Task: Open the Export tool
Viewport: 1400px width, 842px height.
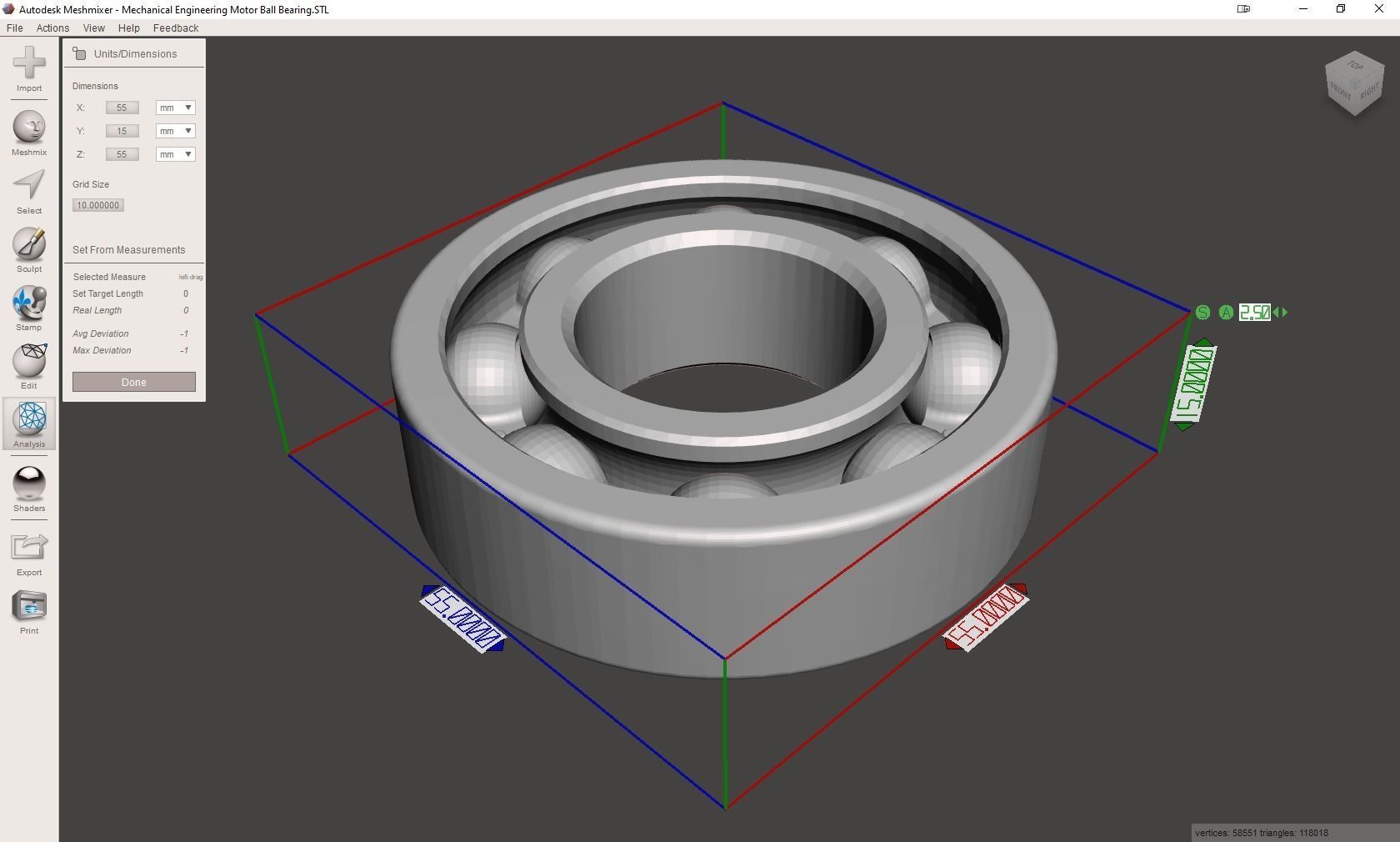Action: [29, 546]
